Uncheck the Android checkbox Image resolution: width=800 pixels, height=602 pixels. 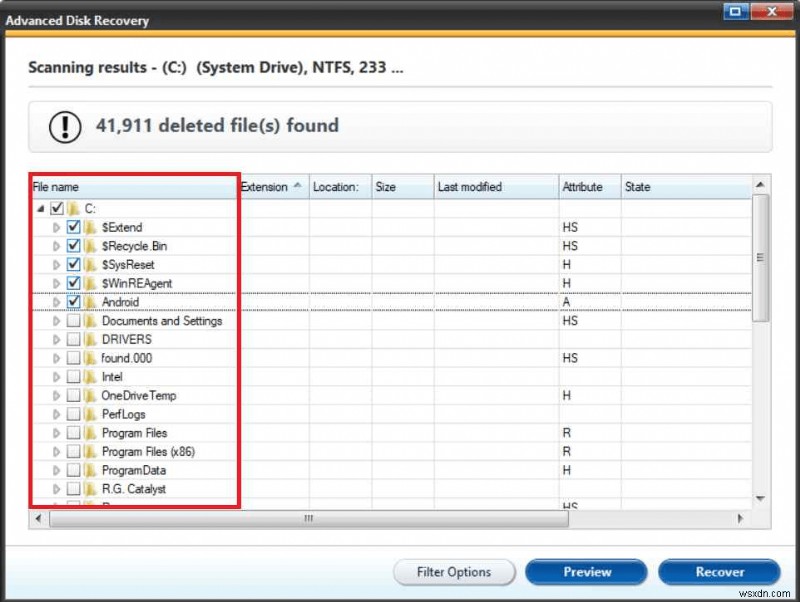[74, 302]
